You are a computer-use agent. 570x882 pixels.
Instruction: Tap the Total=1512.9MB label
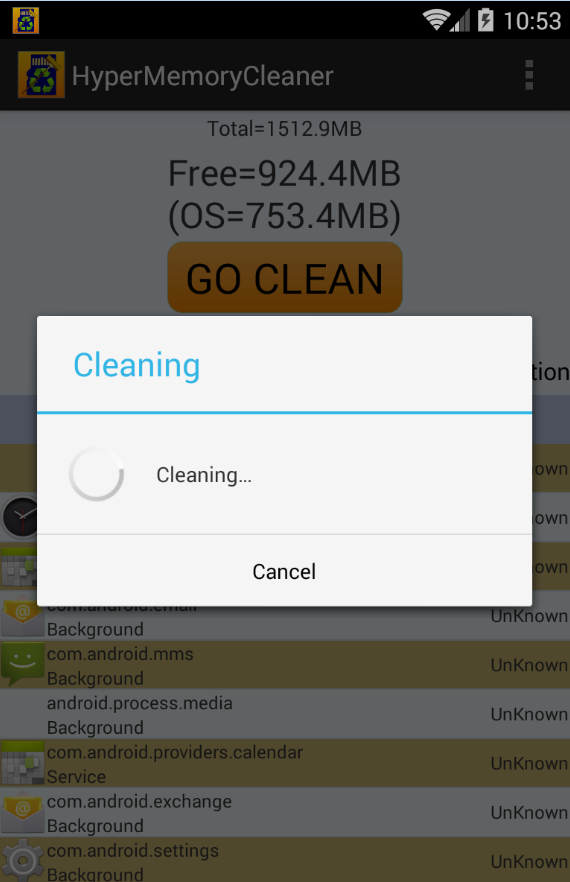click(285, 129)
